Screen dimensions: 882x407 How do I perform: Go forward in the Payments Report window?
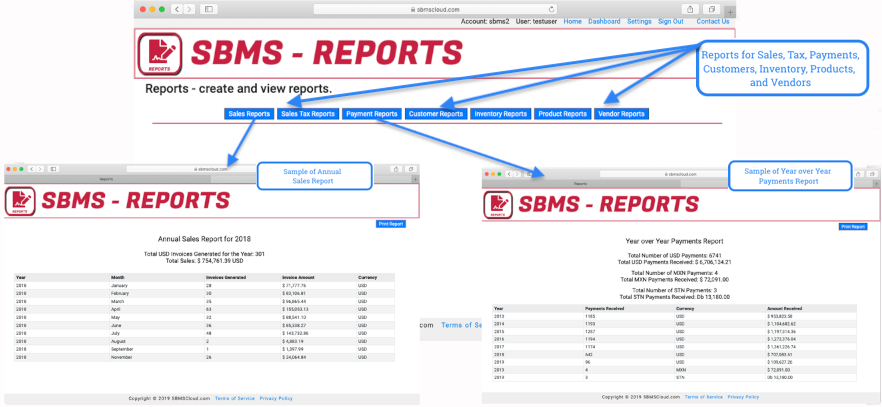pos(517,174)
